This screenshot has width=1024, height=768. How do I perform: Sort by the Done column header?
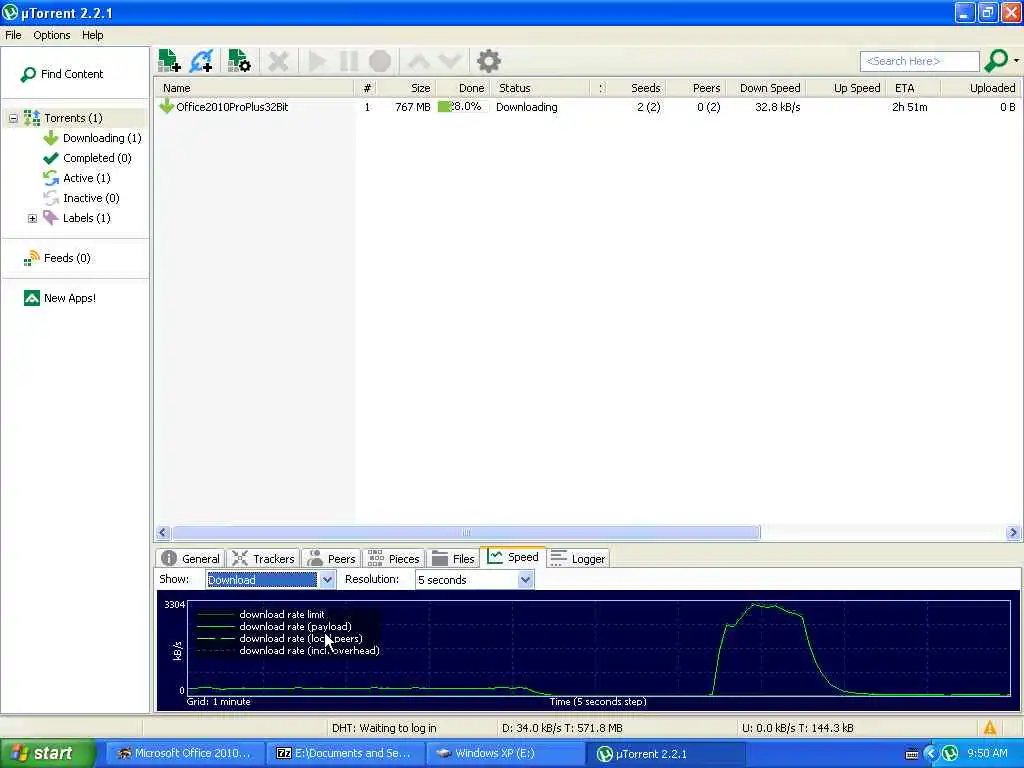pyautogui.click(x=462, y=88)
